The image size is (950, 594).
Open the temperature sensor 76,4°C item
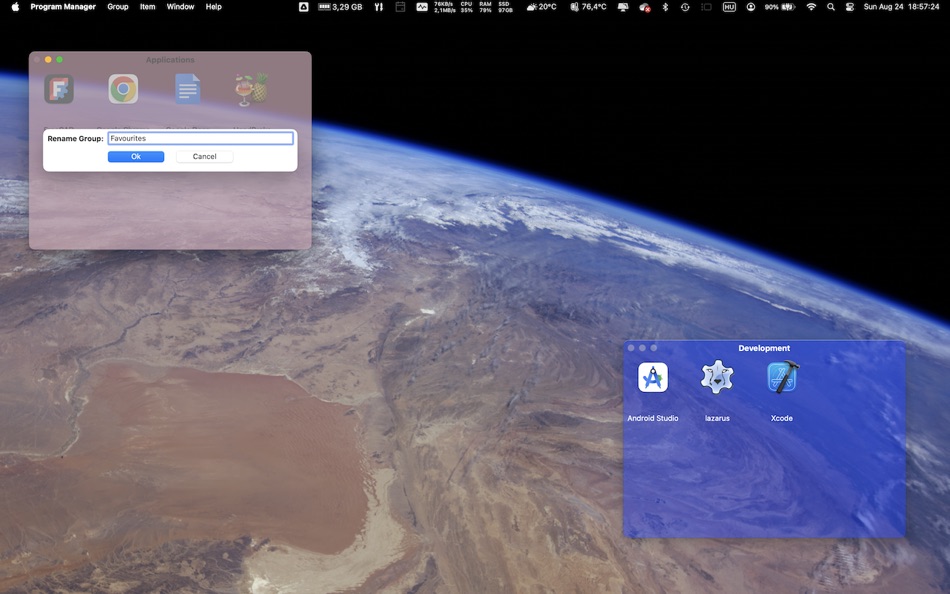[588, 7]
